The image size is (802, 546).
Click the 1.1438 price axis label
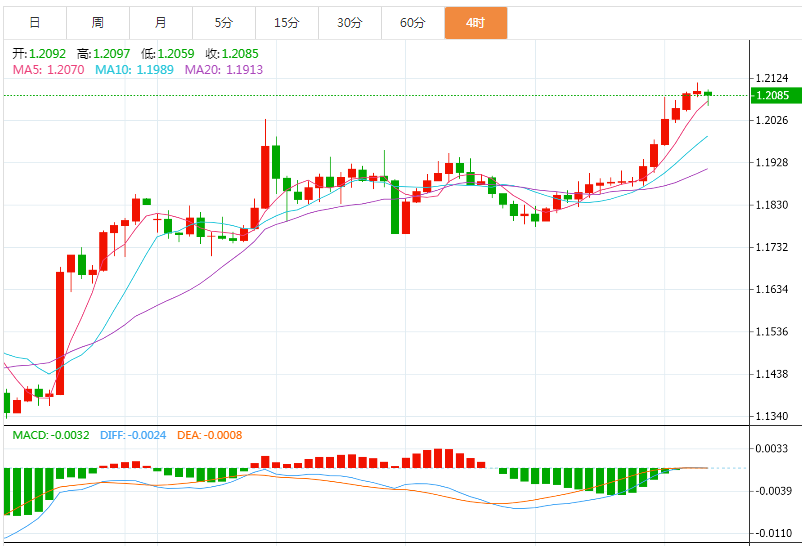[772, 374]
